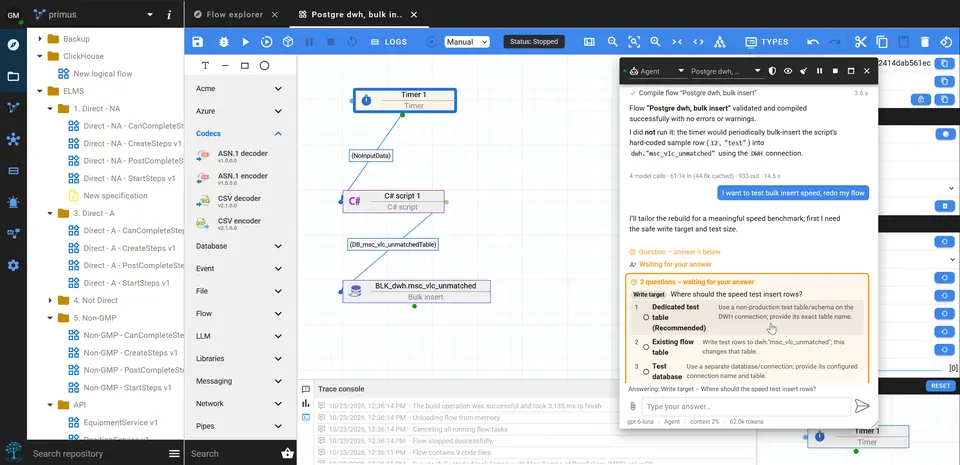Click the RESET button
This screenshot has width=960, height=465.
940,386
